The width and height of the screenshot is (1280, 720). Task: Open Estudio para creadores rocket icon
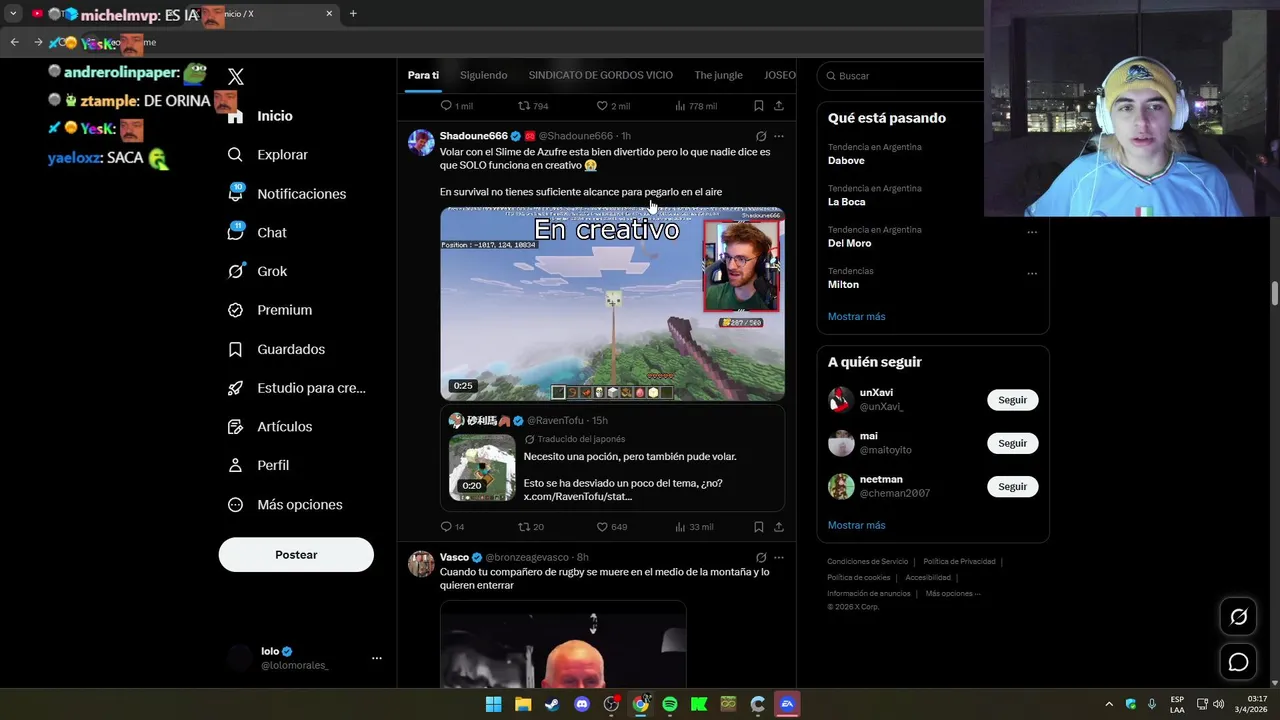click(236, 388)
